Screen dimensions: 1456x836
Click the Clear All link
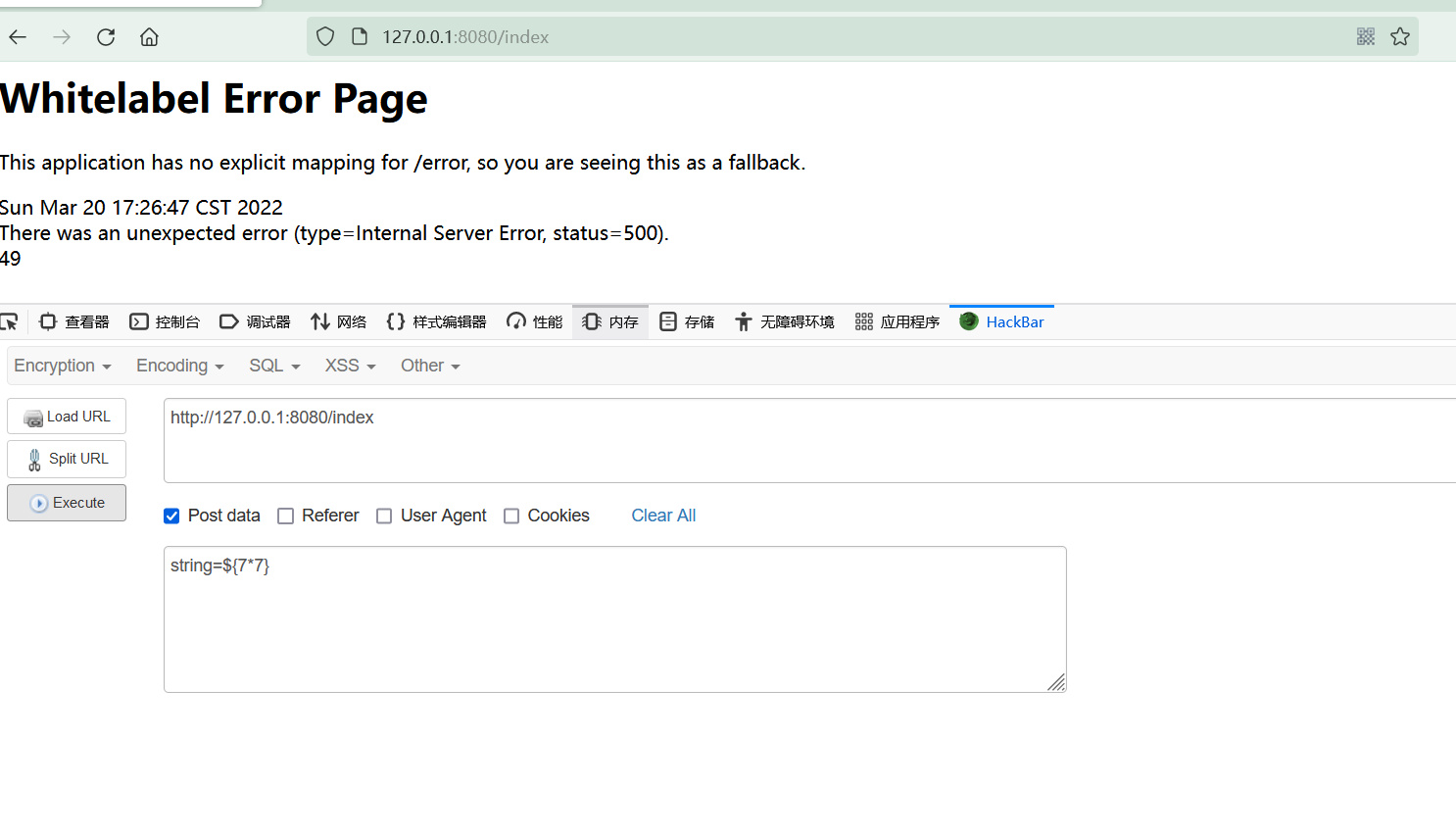click(663, 516)
